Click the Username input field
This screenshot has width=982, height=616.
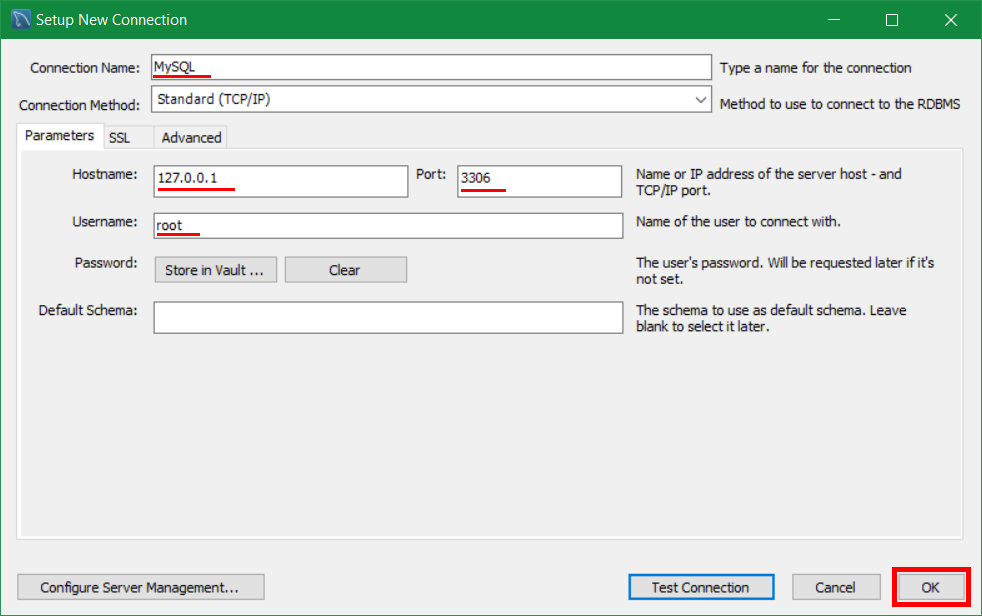pos(388,225)
